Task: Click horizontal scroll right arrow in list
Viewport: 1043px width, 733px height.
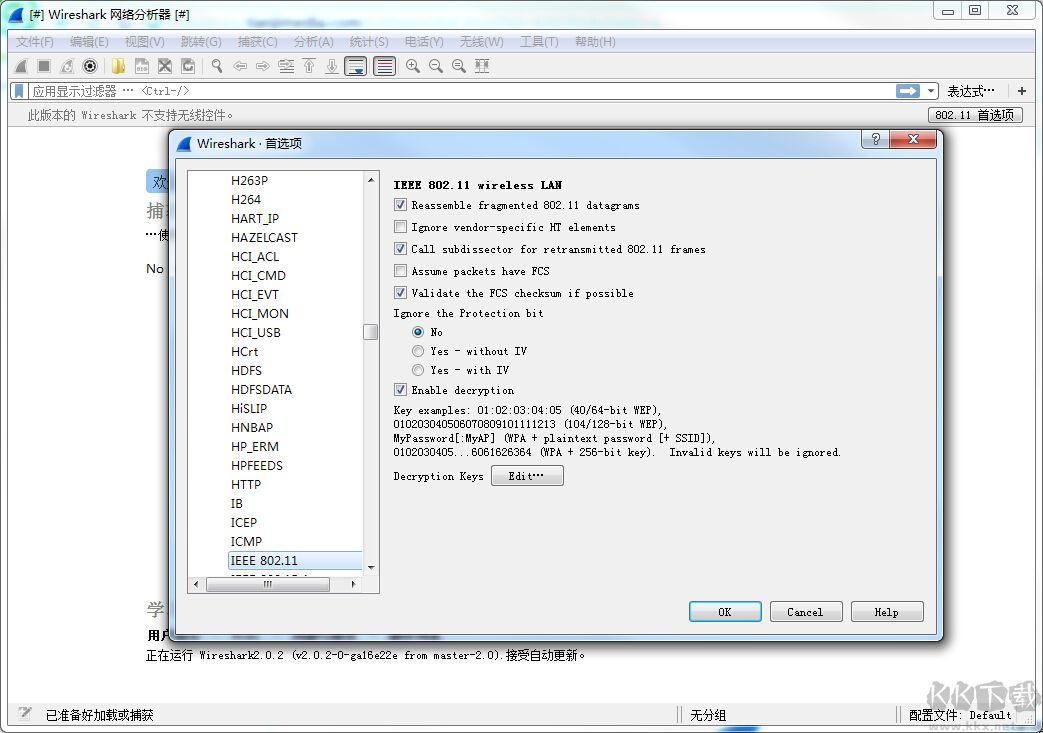Action: tap(354, 584)
